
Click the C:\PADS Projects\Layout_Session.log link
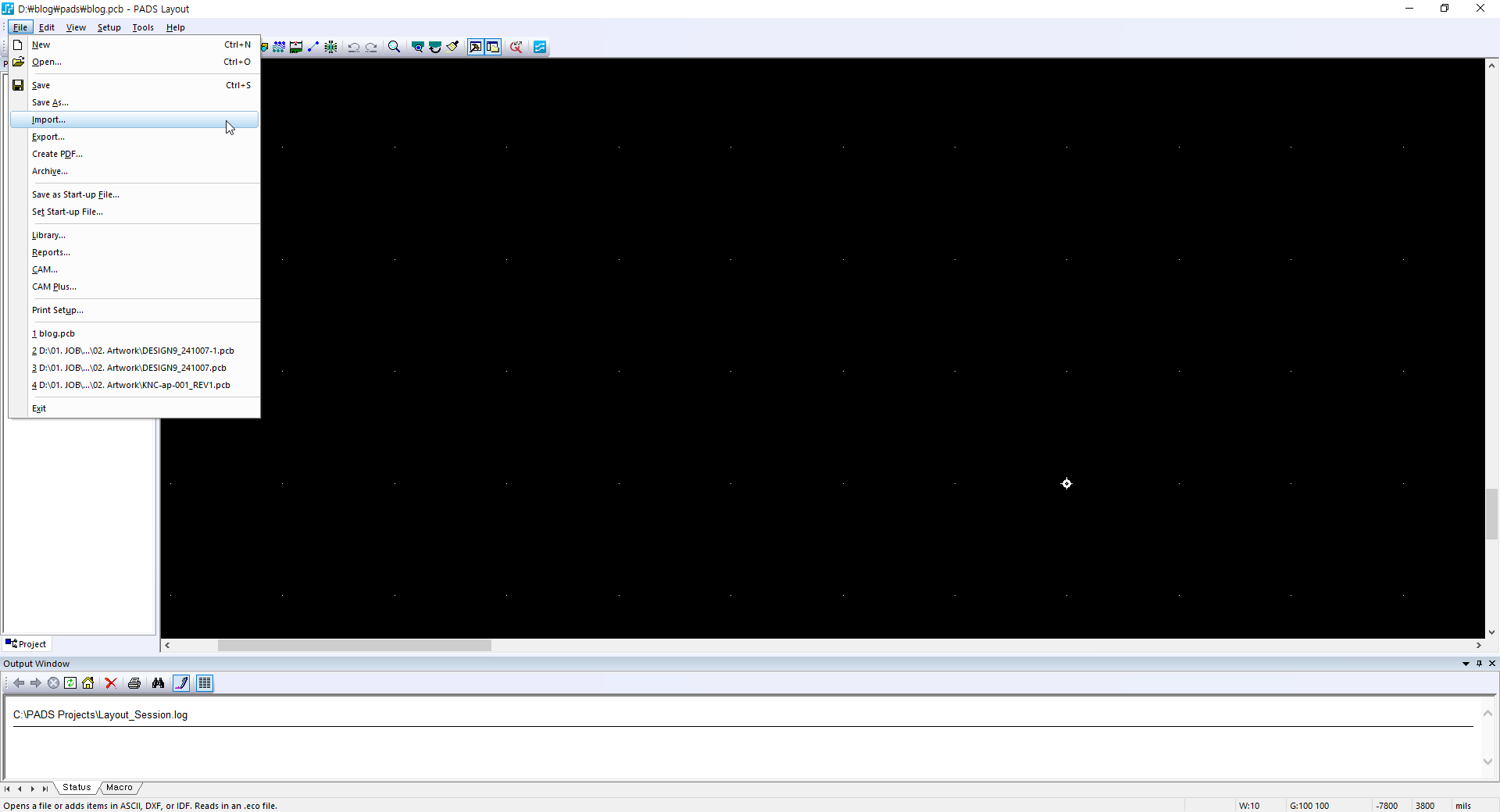pyautogui.click(x=100, y=715)
